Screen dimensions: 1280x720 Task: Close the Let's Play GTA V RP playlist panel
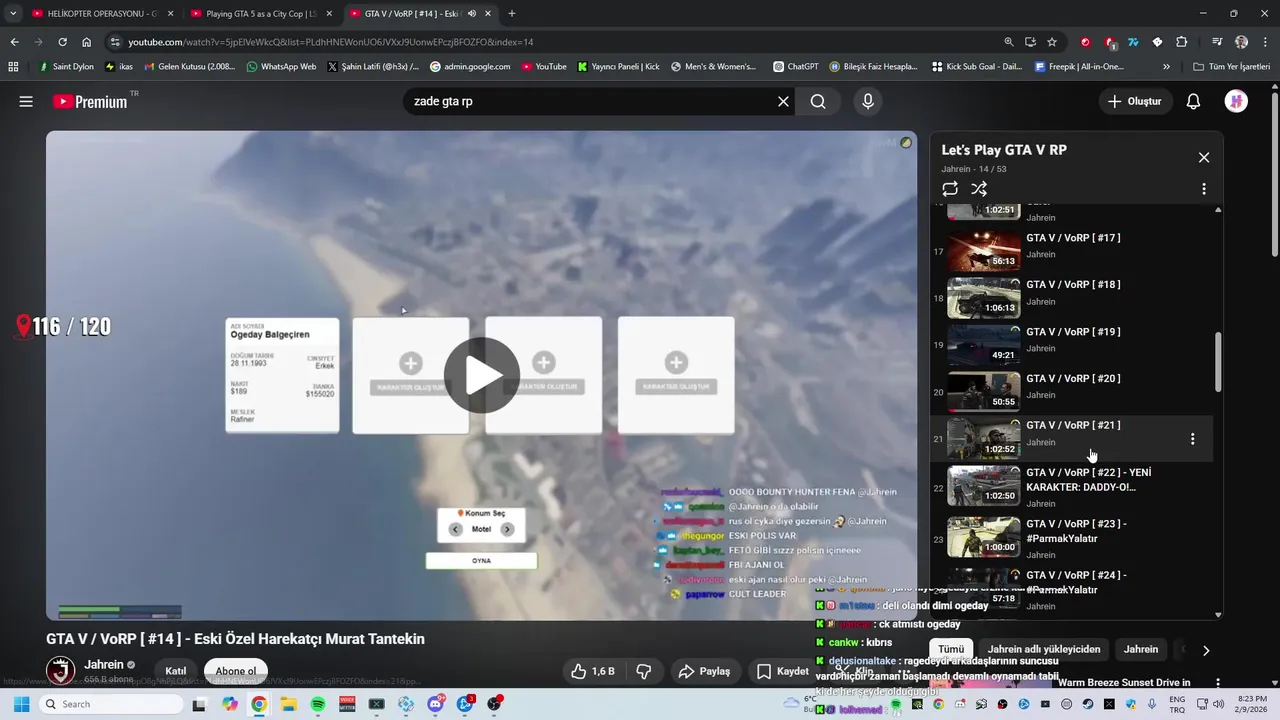[1204, 157]
